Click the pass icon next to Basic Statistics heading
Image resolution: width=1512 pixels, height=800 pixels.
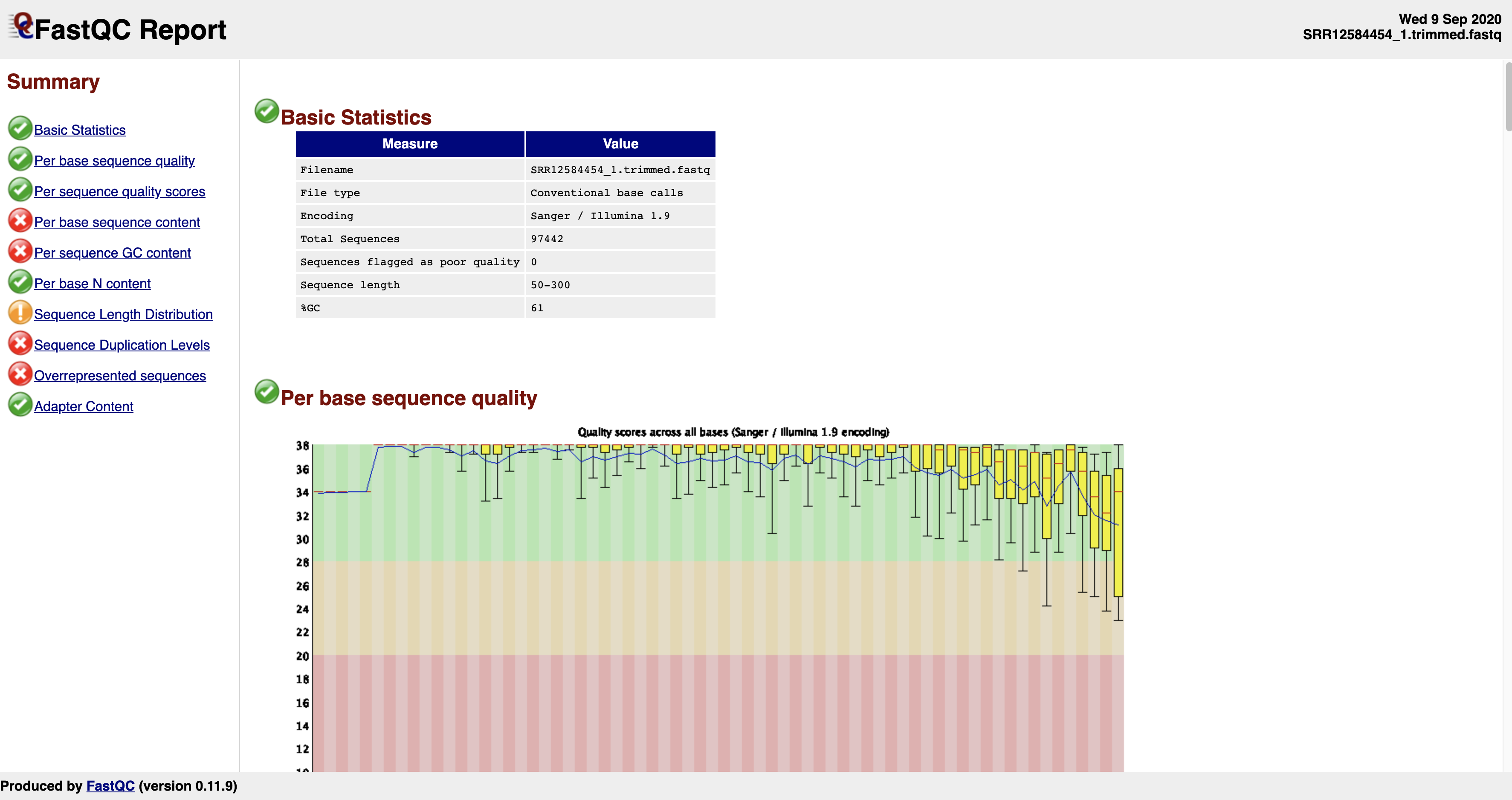(266, 111)
